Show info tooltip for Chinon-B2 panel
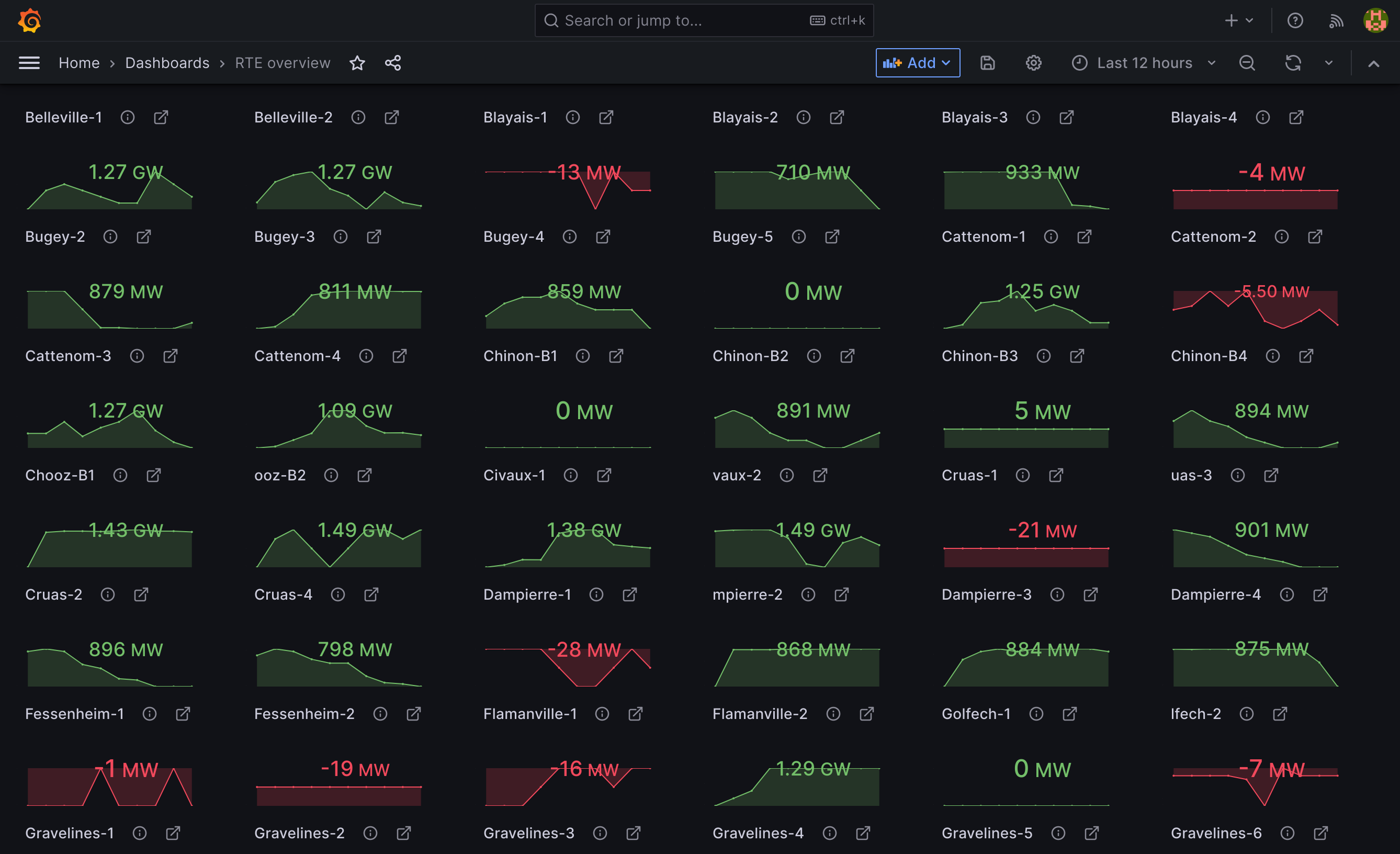 pos(814,356)
